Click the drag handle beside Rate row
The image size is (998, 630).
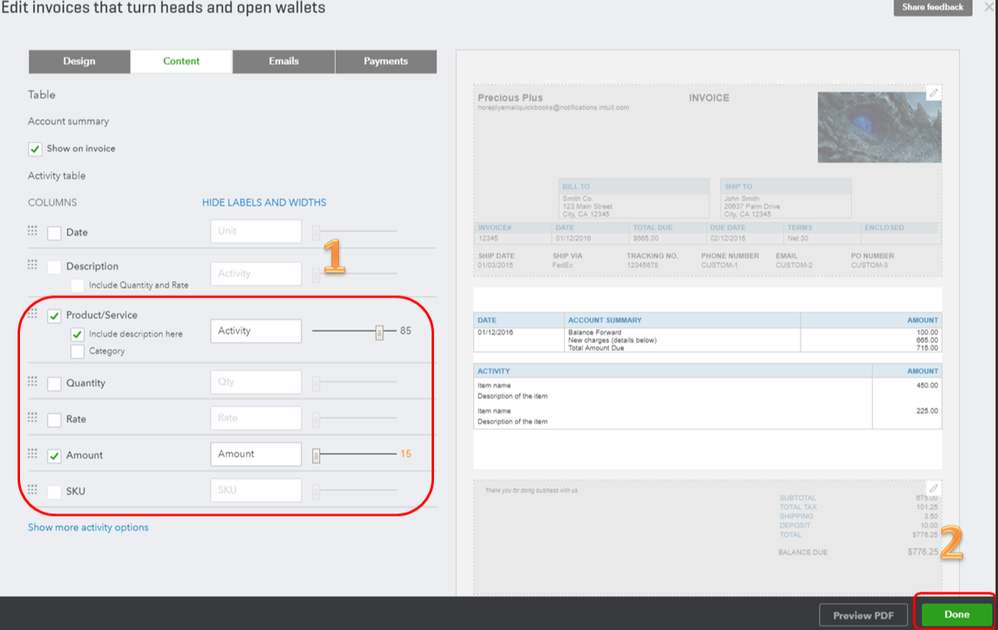click(32, 417)
